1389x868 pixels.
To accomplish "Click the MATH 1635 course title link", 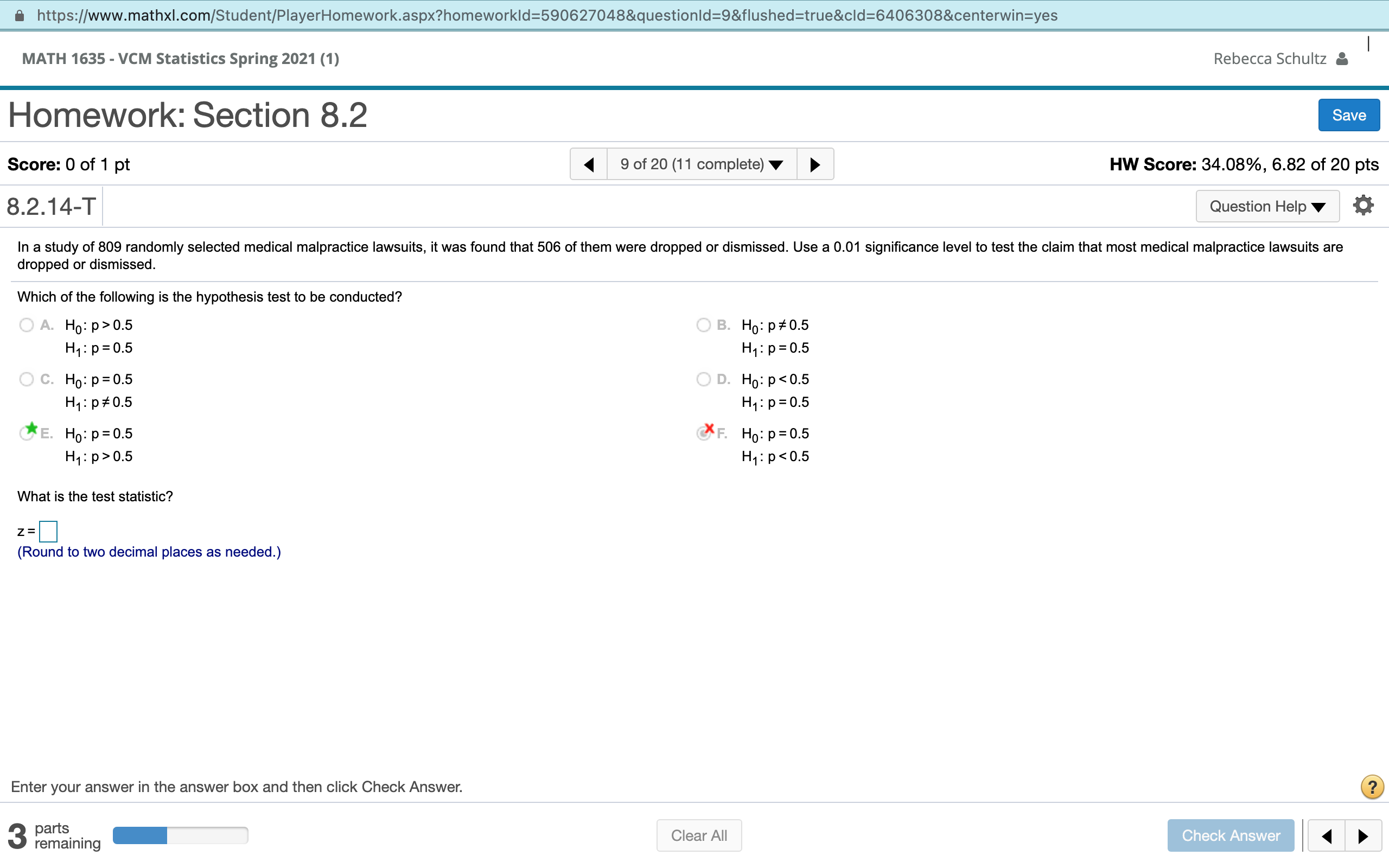I will [x=180, y=59].
